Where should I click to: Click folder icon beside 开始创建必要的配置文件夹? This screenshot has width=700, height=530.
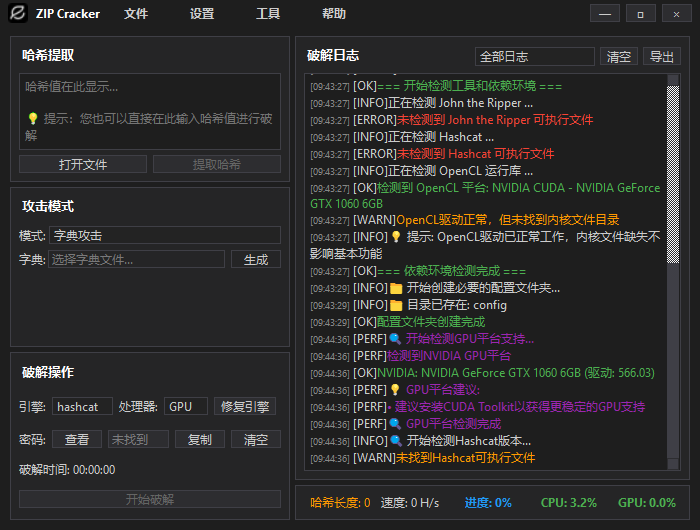[x=396, y=288]
